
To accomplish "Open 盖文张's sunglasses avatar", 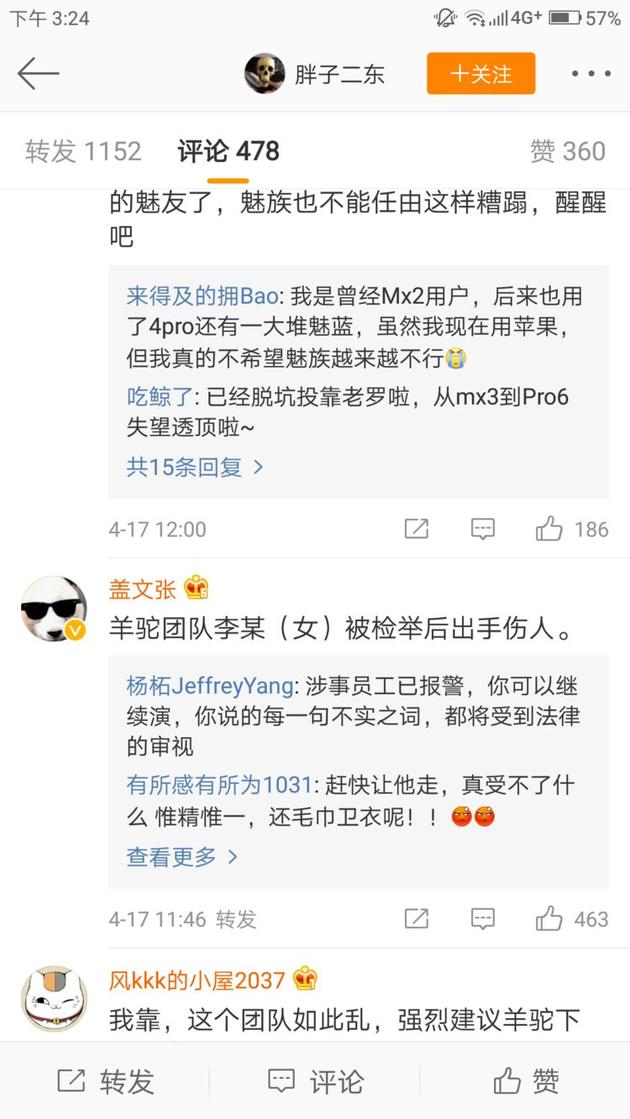I will (54, 609).
